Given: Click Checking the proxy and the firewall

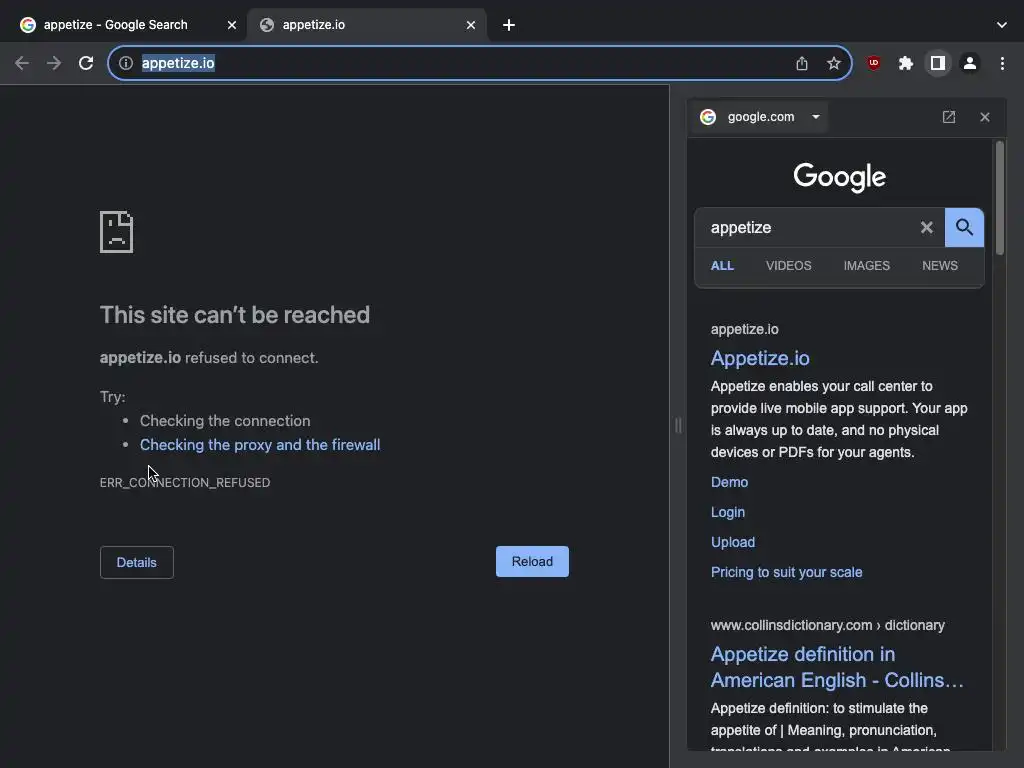Looking at the screenshot, I should (x=260, y=445).
